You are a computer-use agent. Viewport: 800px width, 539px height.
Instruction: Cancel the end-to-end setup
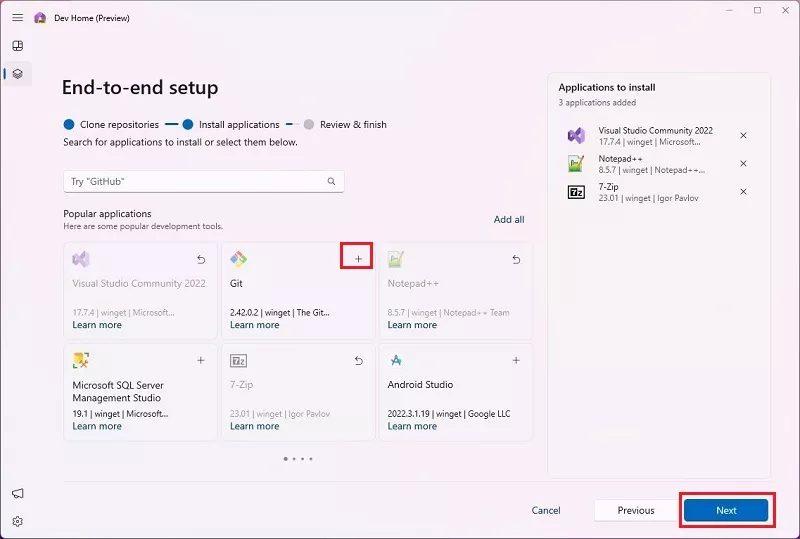[x=546, y=510]
